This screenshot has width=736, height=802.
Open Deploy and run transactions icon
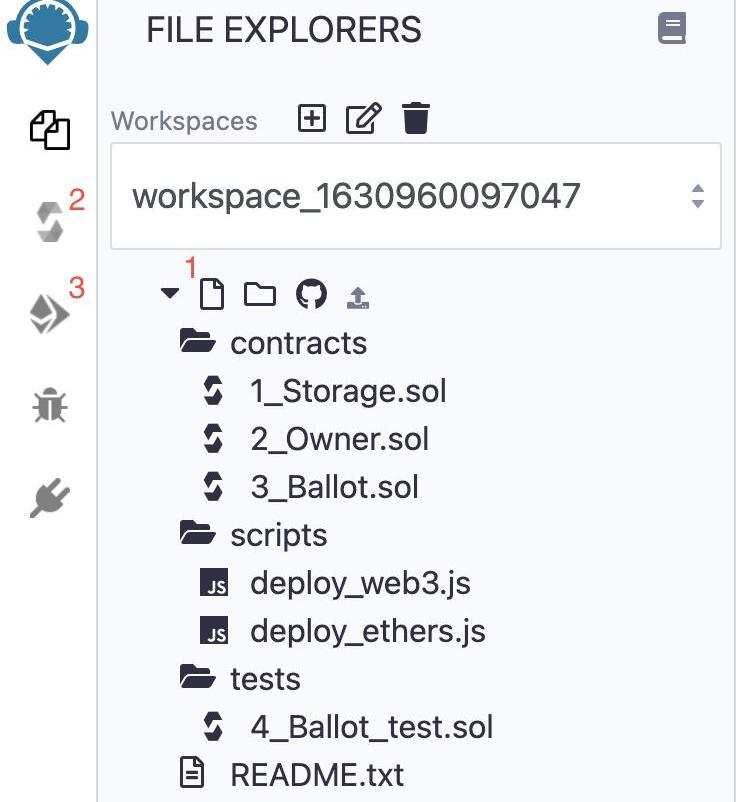pyautogui.click(x=49, y=314)
